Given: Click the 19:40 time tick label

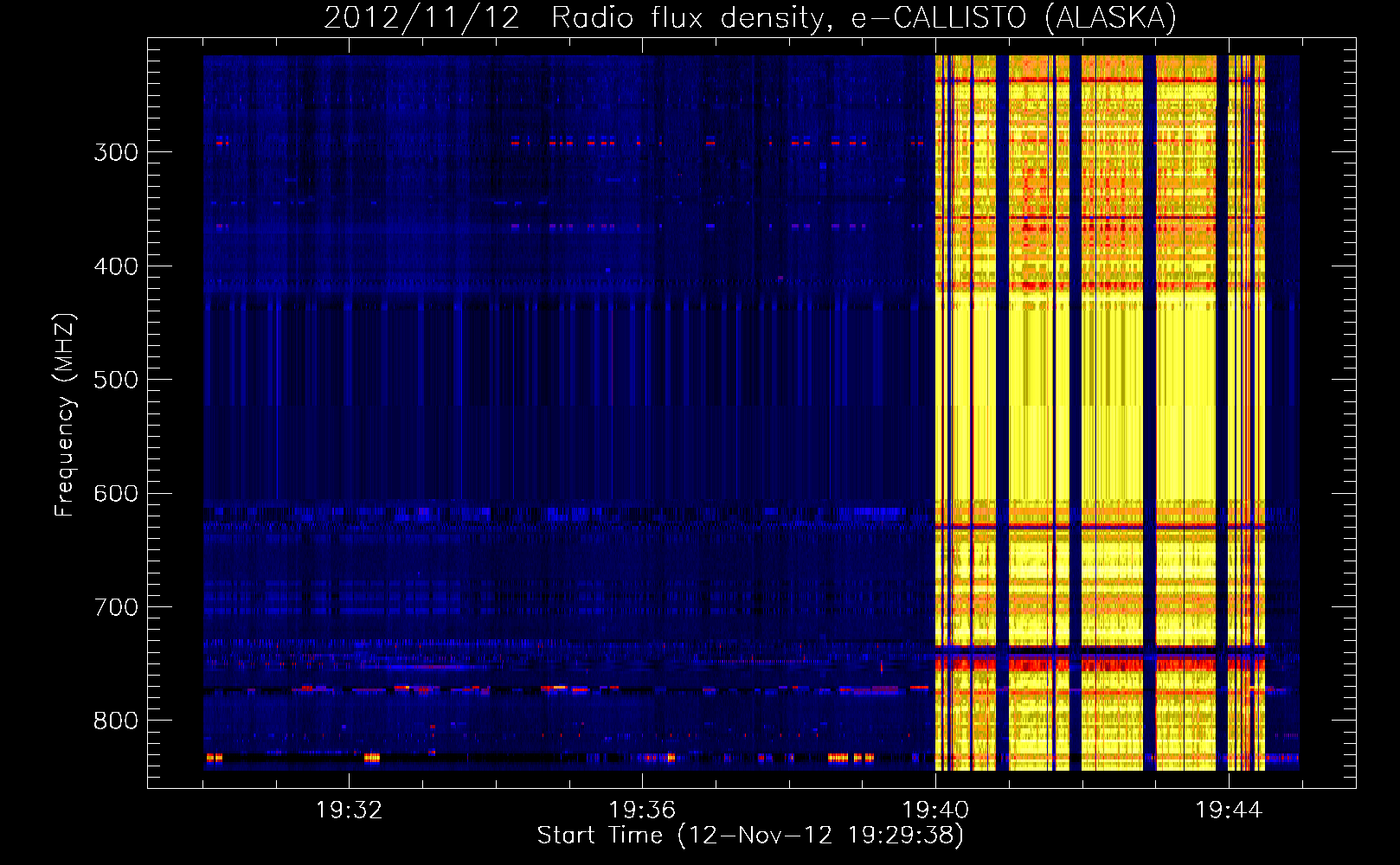Looking at the screenshot, I should (935, 811).
